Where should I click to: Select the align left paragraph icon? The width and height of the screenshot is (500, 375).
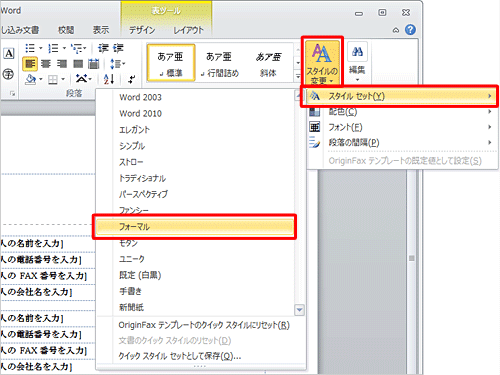[30, 64]
